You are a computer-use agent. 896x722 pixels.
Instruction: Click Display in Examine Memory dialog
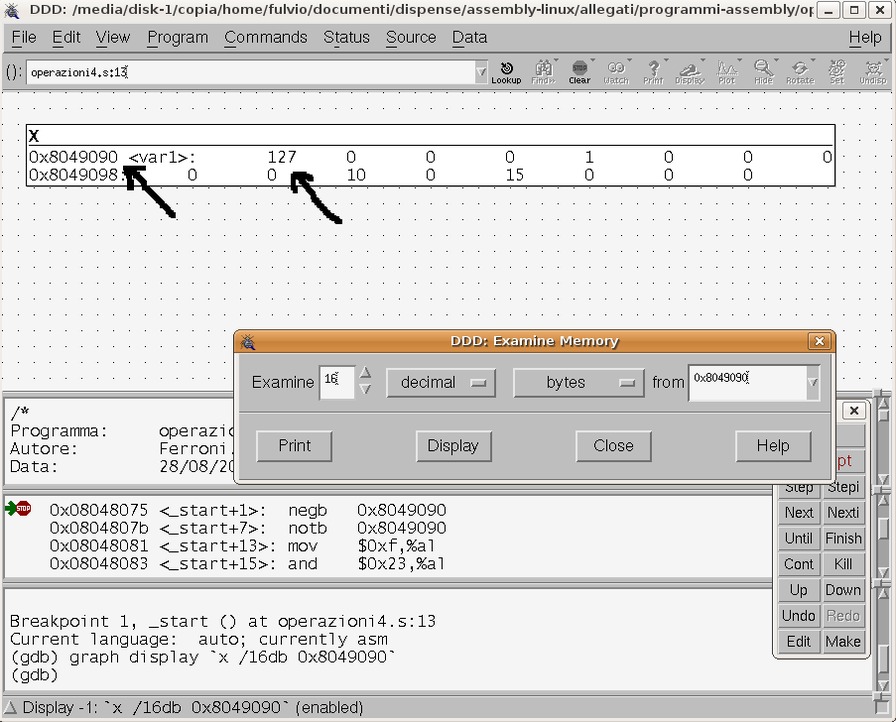453,446
